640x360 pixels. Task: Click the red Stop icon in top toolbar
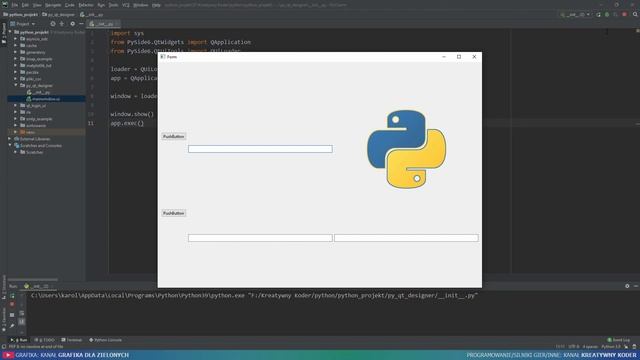tap(624, 14)
